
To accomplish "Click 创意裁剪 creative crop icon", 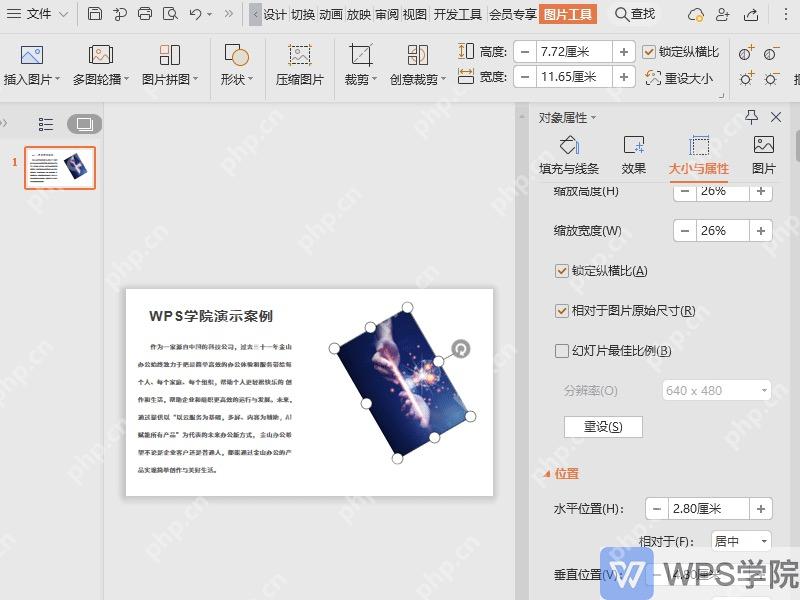I will tap(417, 55).
